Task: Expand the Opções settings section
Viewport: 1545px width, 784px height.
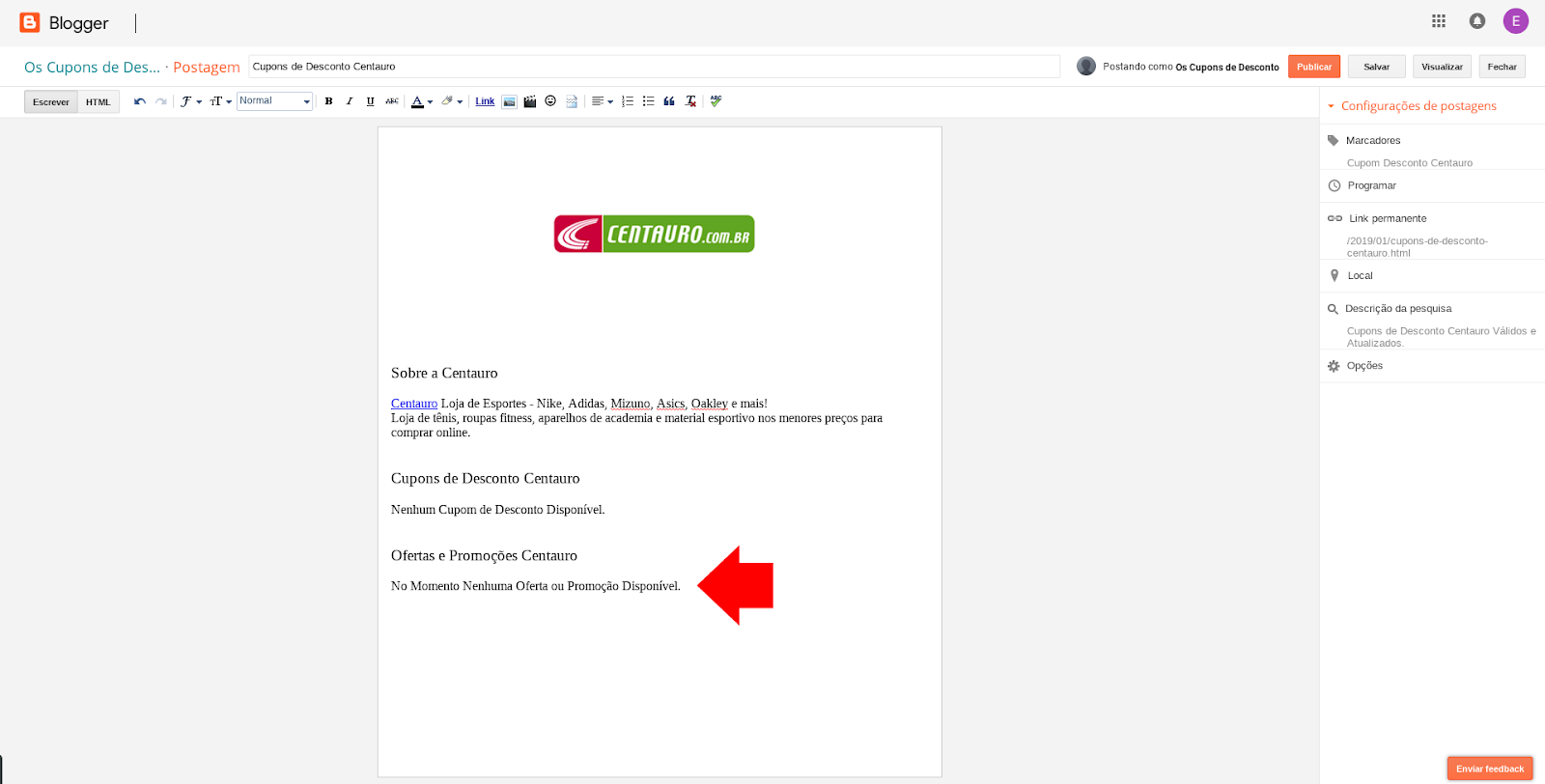Action: coord(1364,366)
